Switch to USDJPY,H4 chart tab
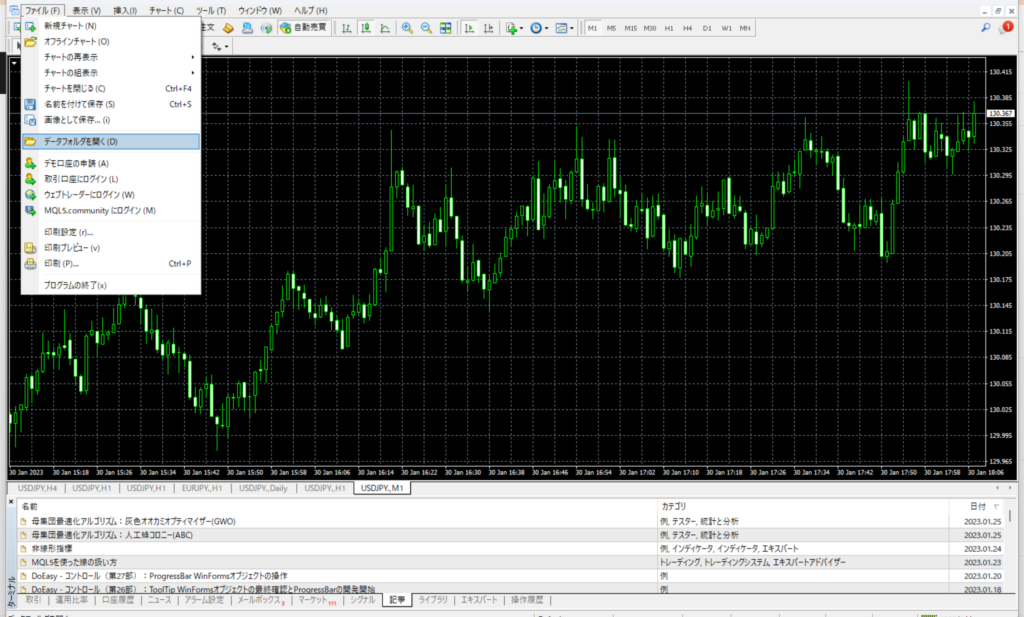Screen dimensions: 1024x617 37,488
